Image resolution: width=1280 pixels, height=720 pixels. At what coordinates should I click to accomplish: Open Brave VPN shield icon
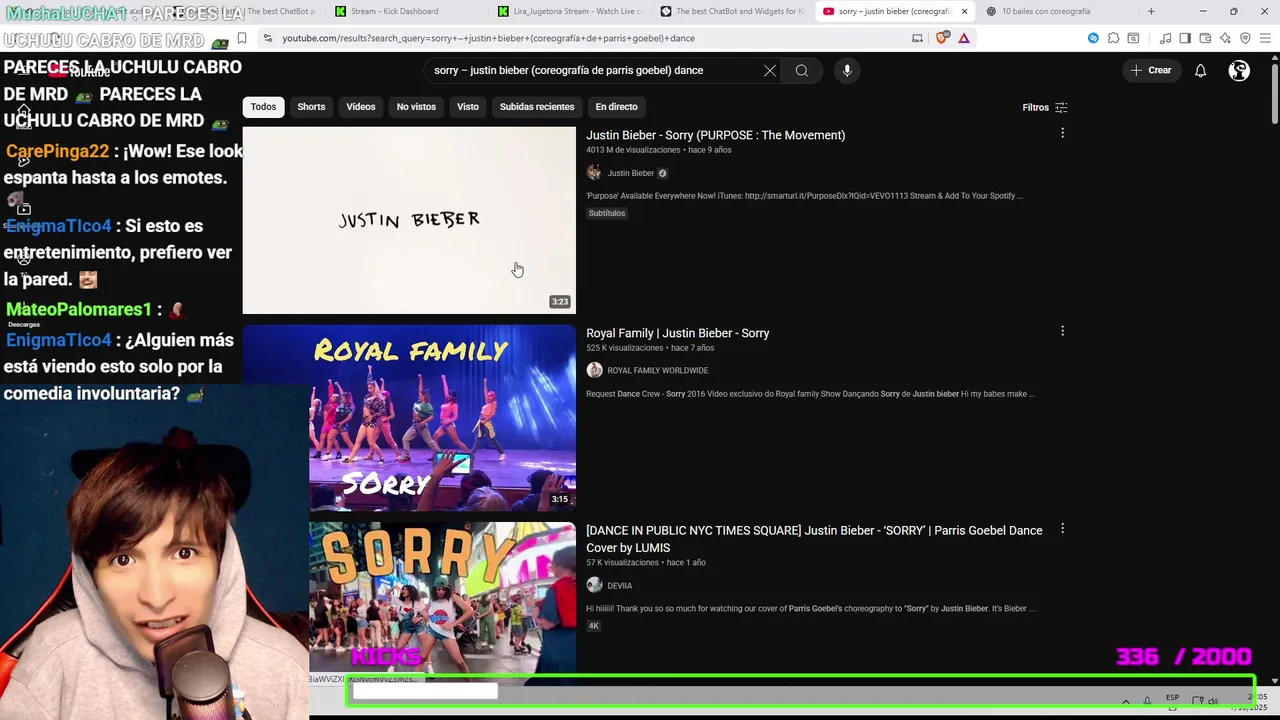pyautogui.click(x=1245, y=38)
